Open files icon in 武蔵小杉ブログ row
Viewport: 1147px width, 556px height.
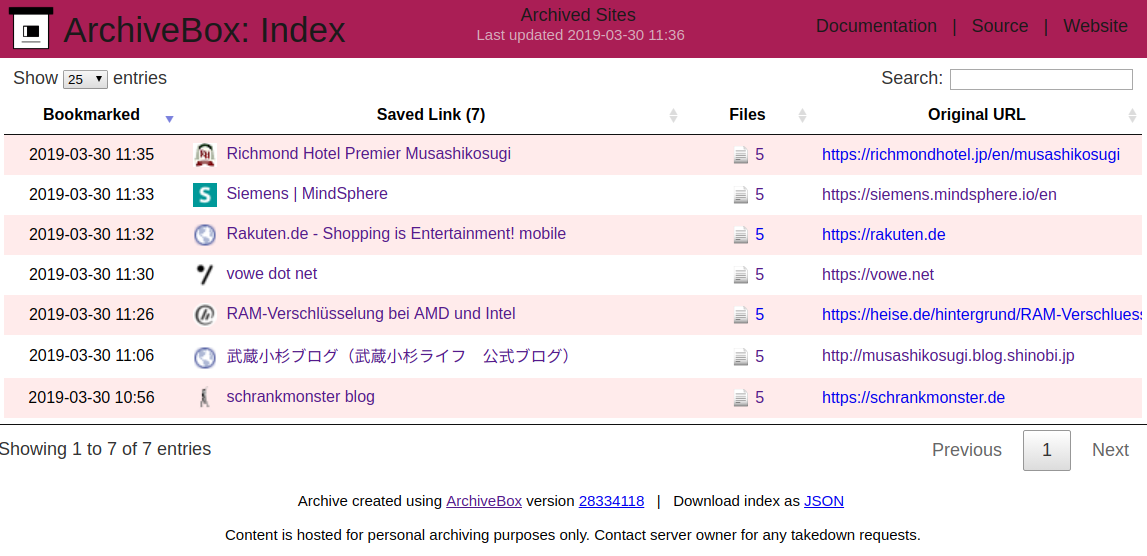point(741,357)
